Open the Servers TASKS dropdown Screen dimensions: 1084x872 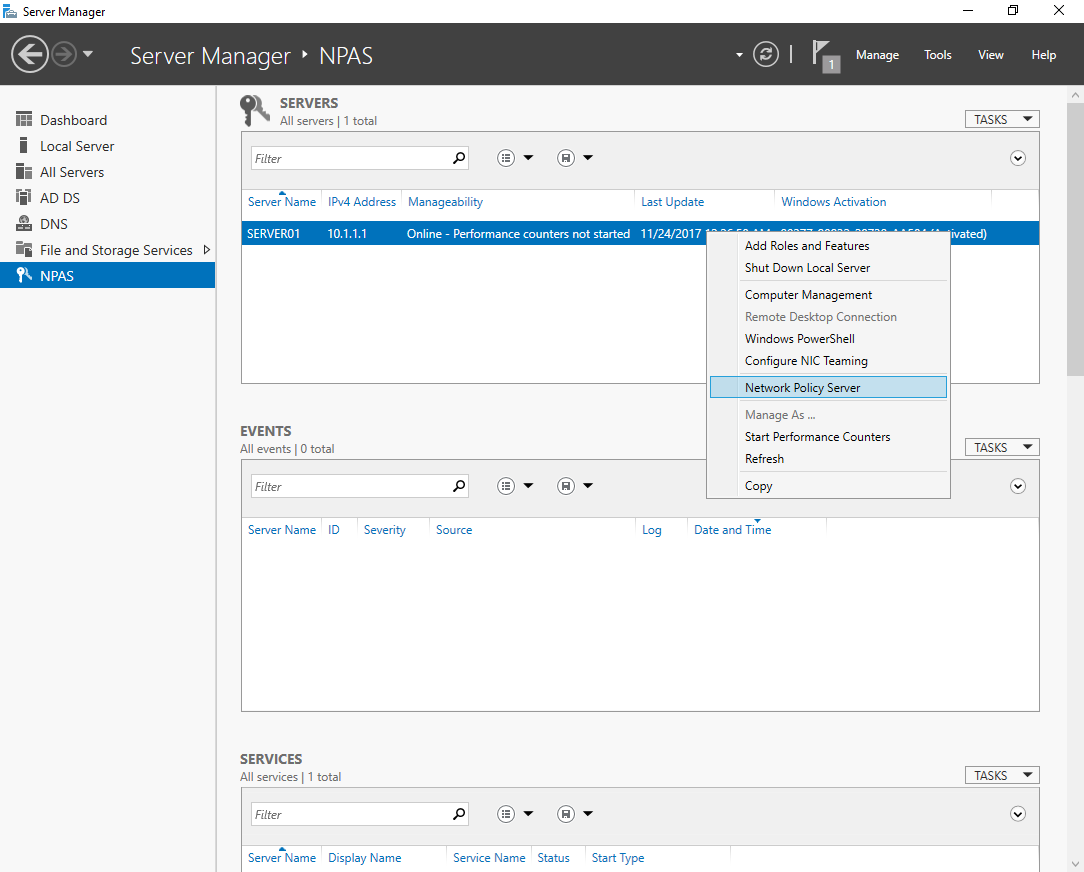[x=1001, y=120]
